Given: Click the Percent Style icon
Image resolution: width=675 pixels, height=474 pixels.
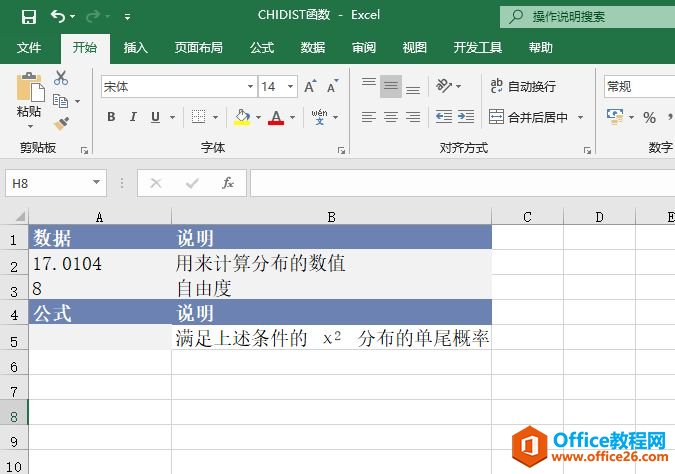Looking at the screenshot, I should point(649,117).
